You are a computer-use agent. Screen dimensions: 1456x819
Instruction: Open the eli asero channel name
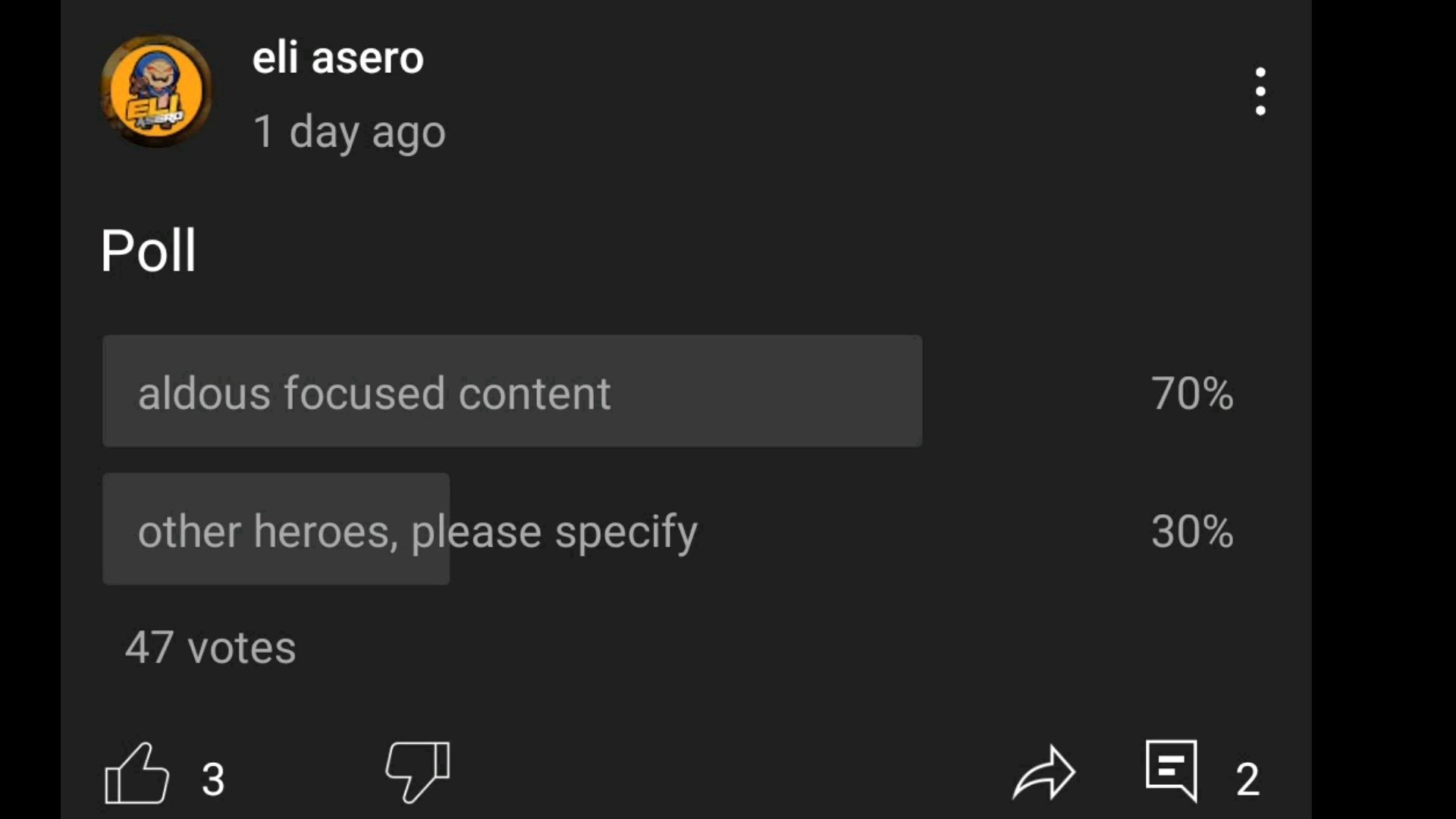point(337,58)
